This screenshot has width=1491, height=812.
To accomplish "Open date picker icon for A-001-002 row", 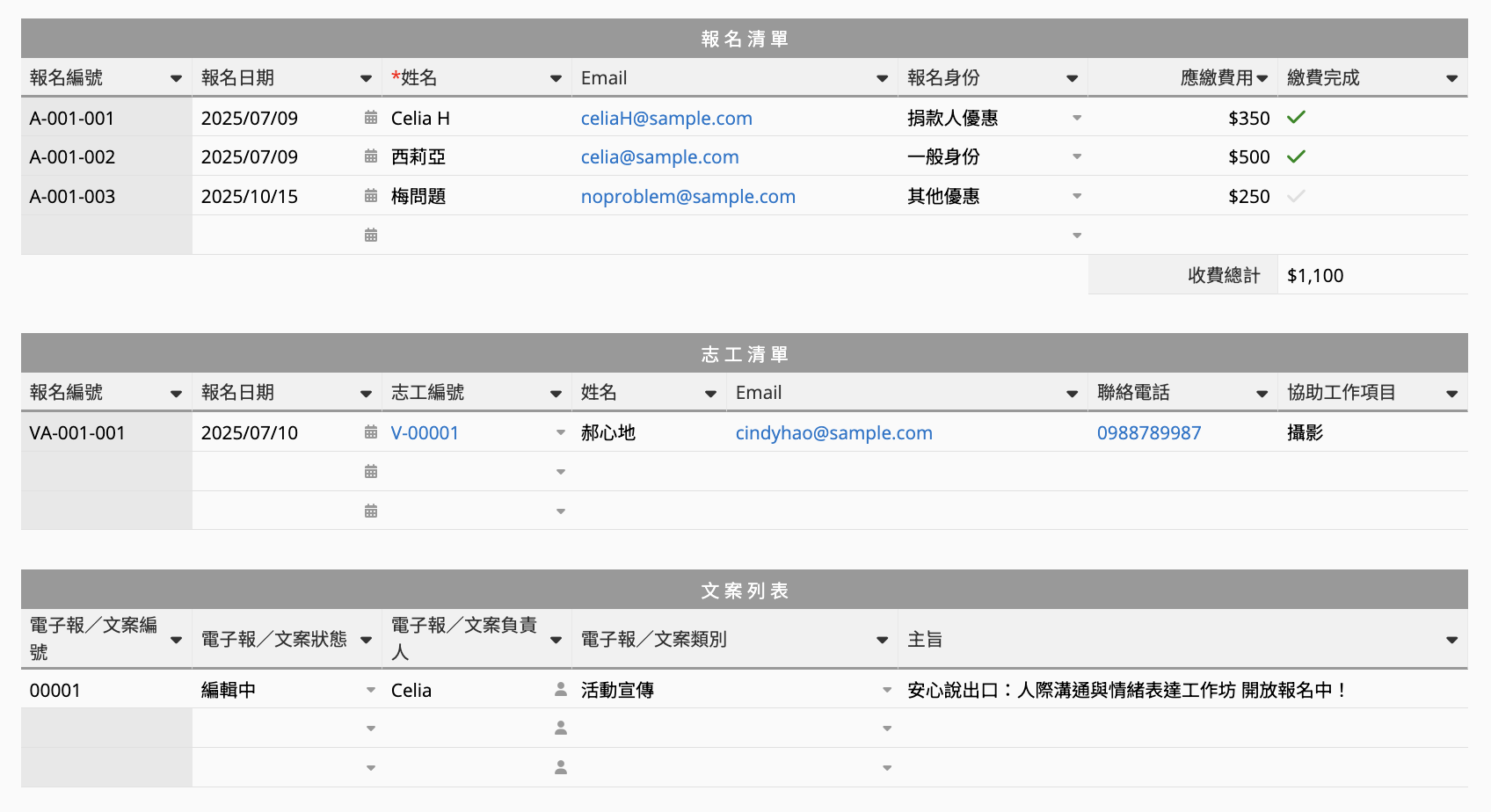I will tap(371, 156).
